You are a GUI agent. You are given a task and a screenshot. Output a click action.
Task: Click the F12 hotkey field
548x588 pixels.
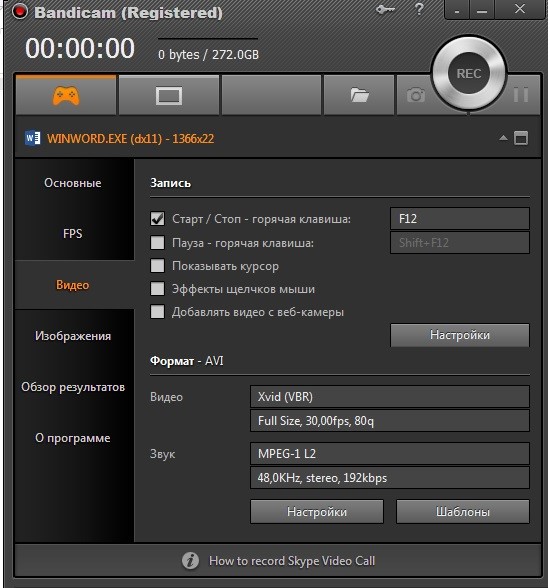click(460, 219)
